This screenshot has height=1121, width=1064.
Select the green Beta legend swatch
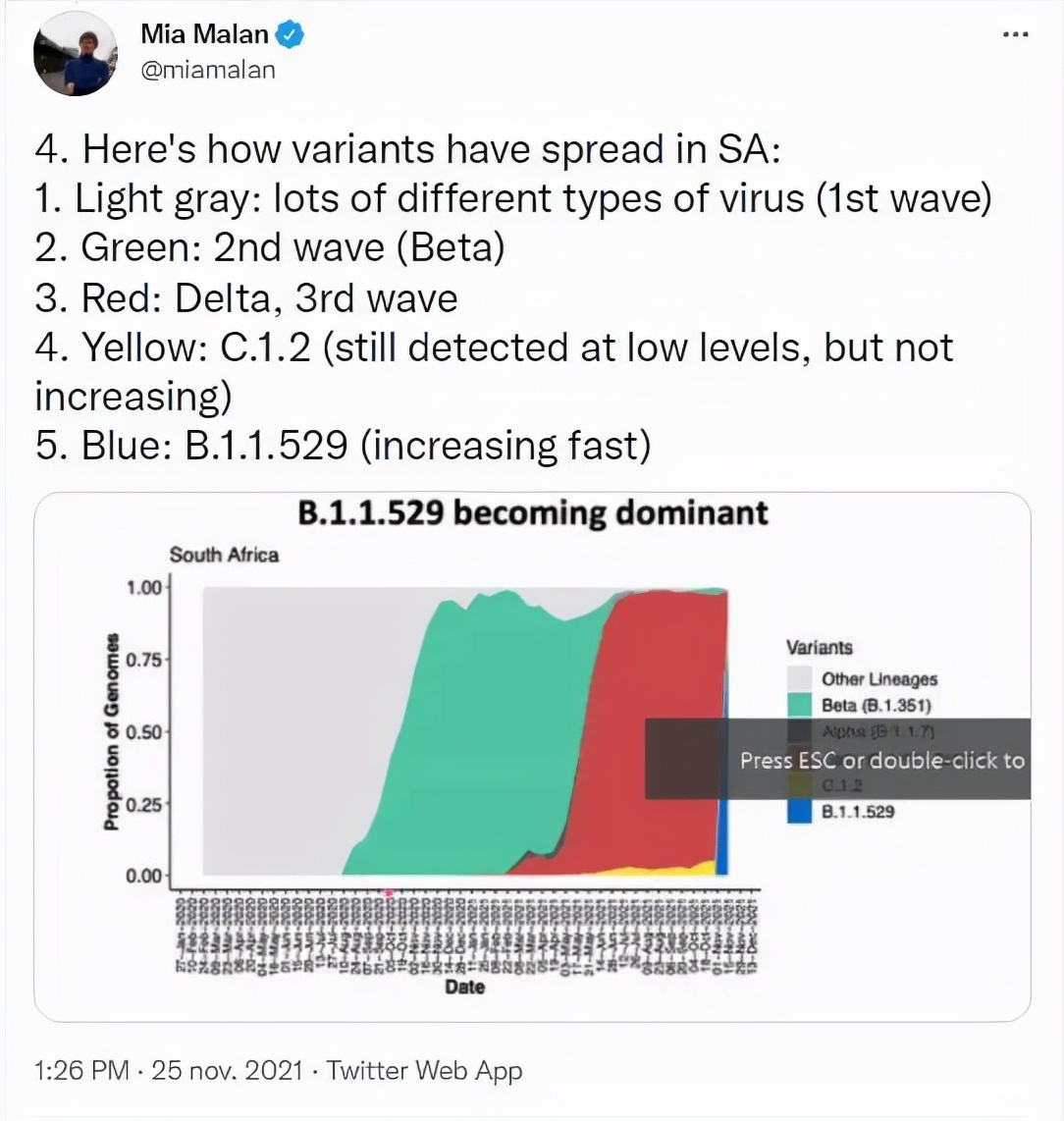click(x=801, y=705)
